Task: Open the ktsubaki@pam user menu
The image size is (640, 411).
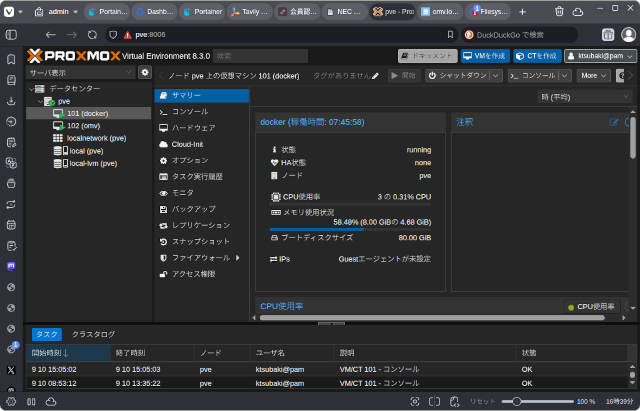Action: 600,56
